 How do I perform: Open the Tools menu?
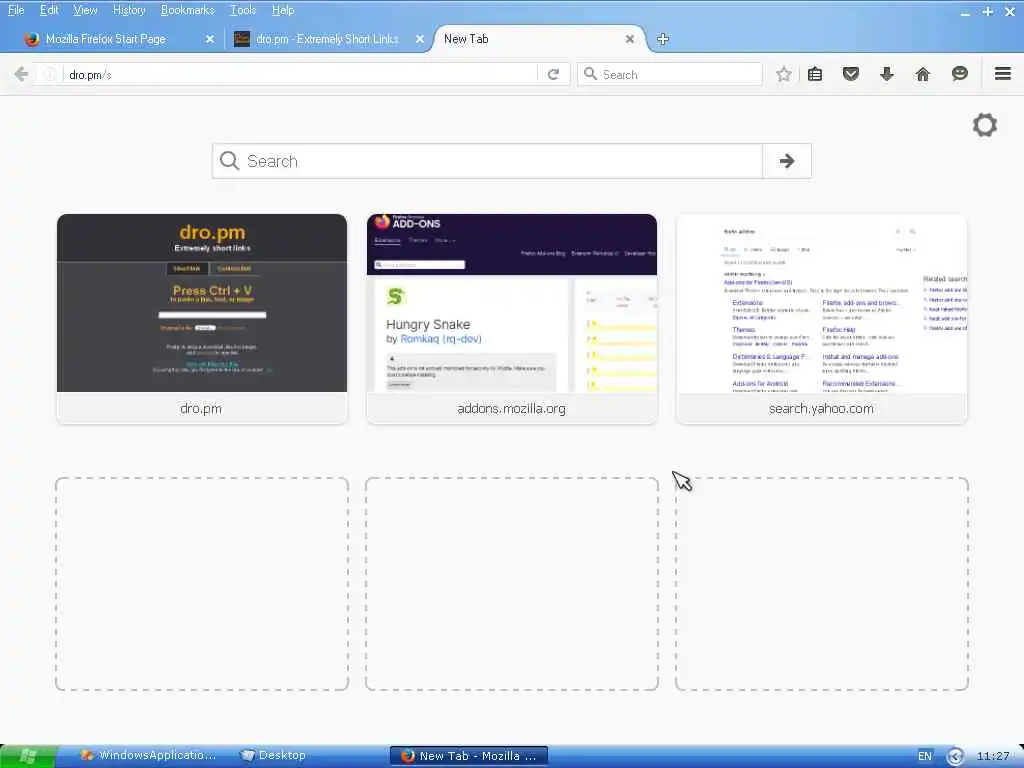243,10
